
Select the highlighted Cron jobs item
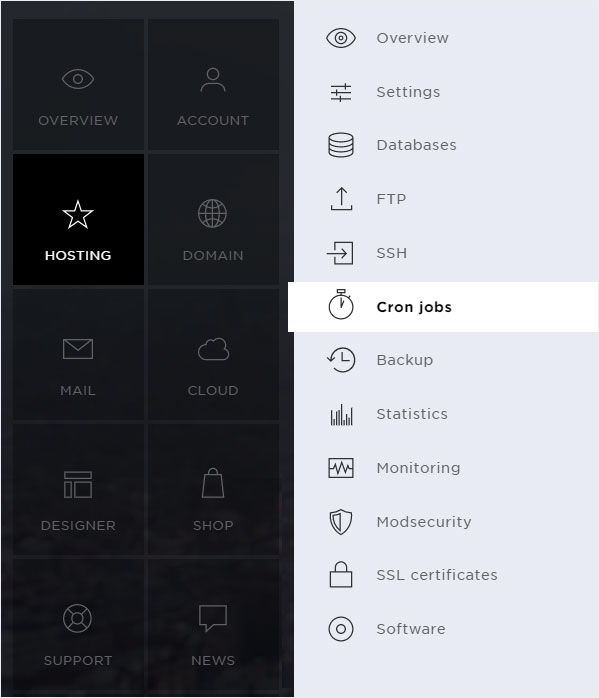(443, 307)
